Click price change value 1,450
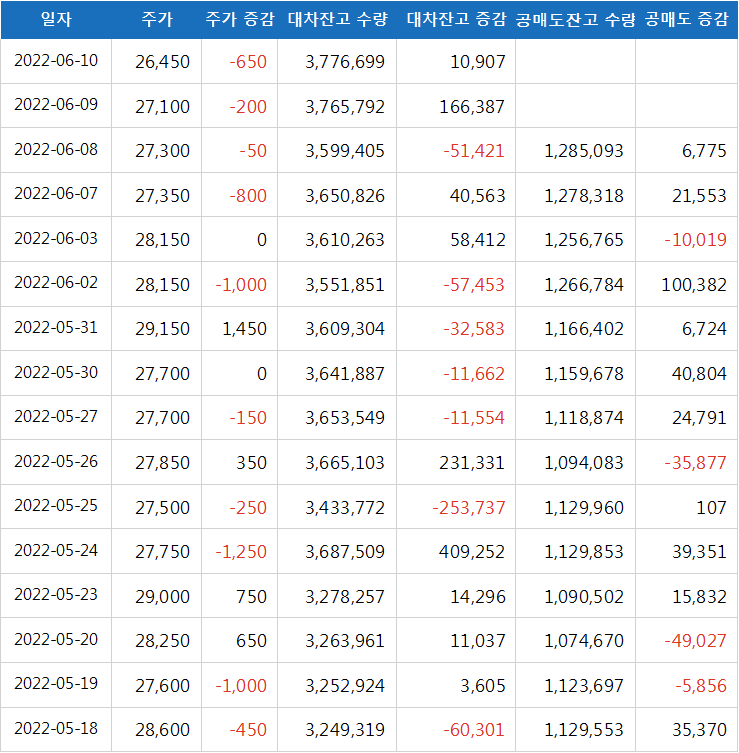This screenshot has height=753, width=739. tap(244, 329)
